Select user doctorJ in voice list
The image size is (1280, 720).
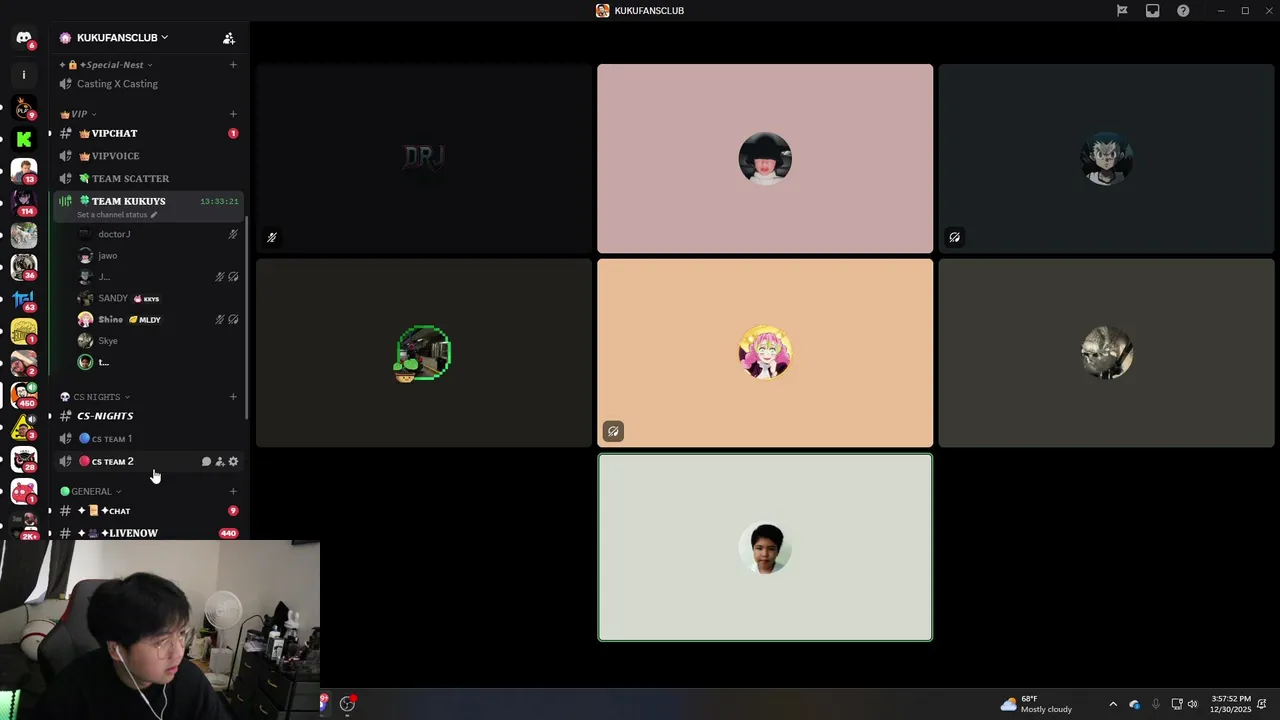coord(158,234)
